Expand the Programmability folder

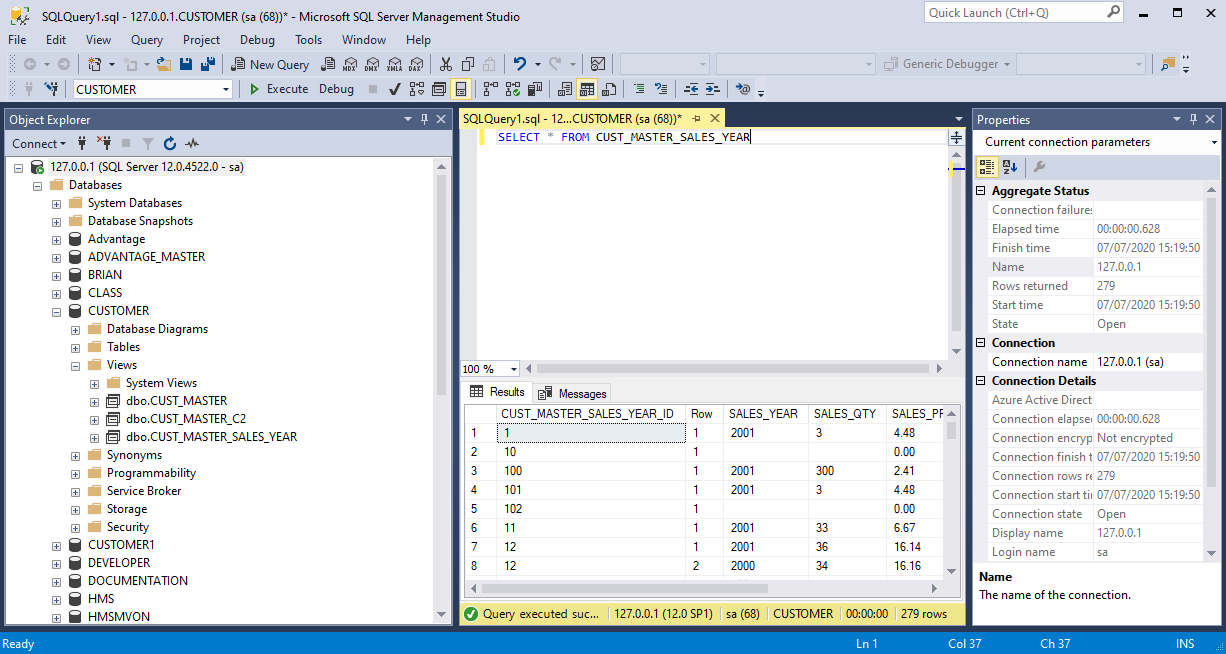[x=75, y=473]
